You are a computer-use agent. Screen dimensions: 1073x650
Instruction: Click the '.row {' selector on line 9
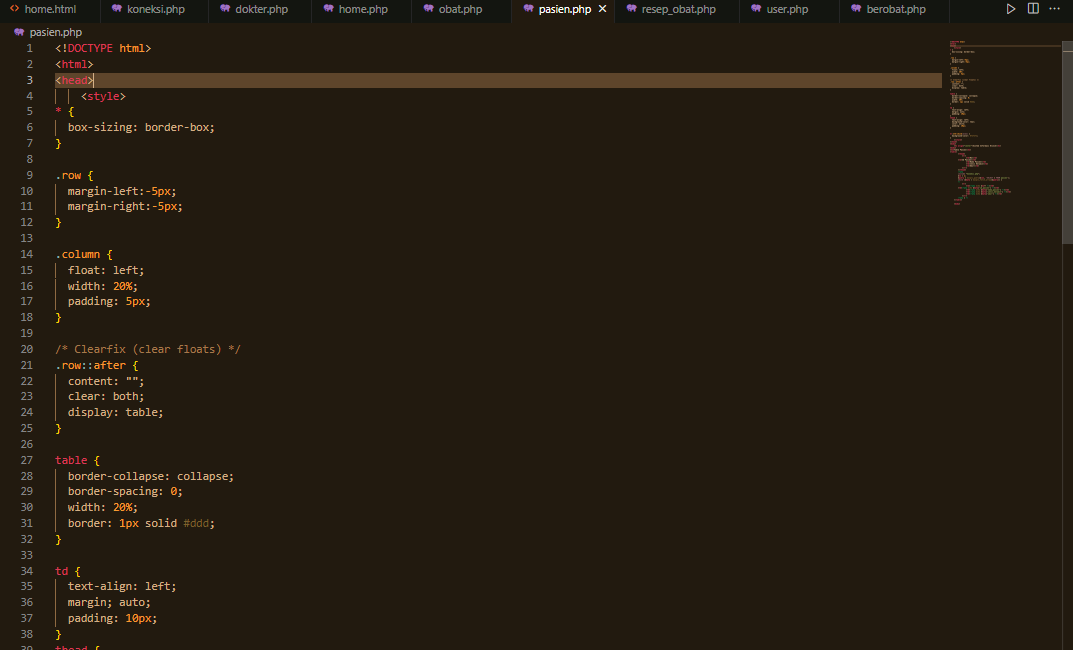click(74, 175)
